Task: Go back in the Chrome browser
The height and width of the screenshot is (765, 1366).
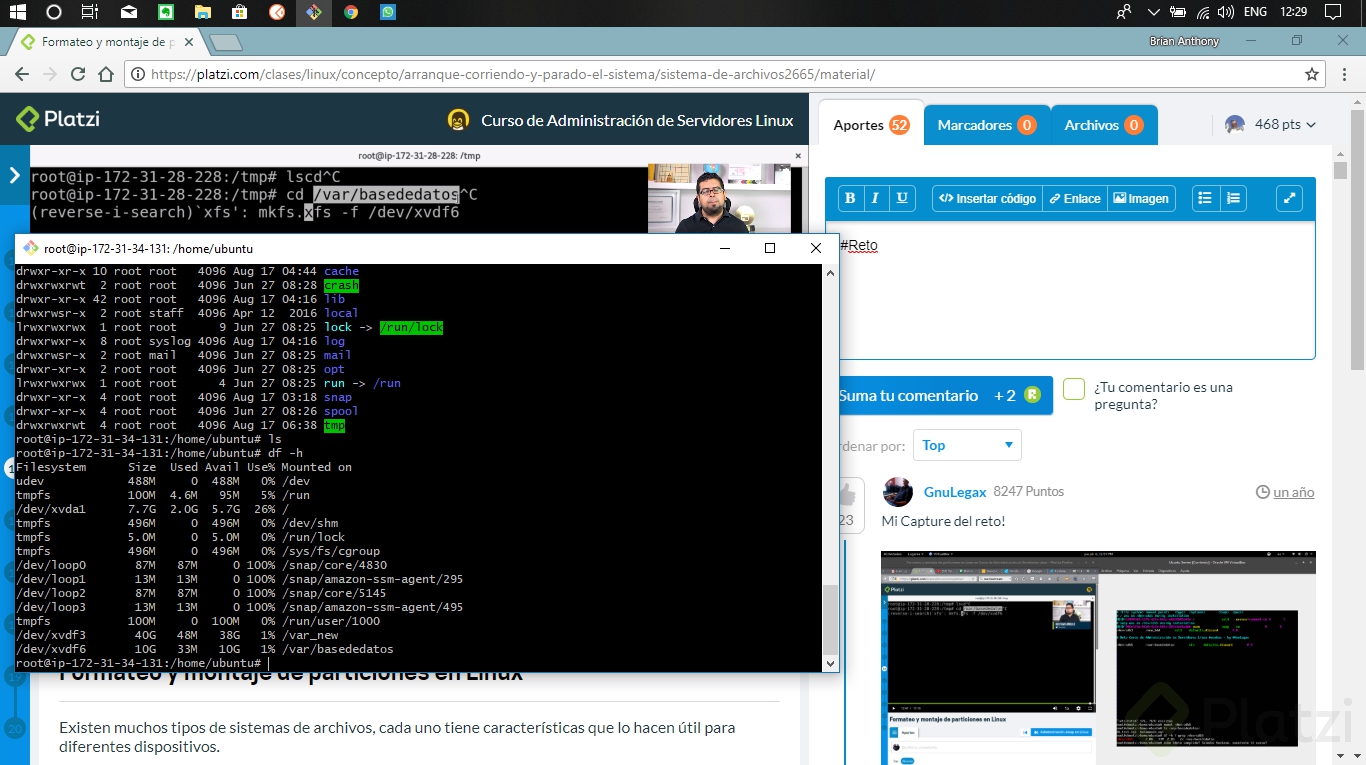Action: 22,74
